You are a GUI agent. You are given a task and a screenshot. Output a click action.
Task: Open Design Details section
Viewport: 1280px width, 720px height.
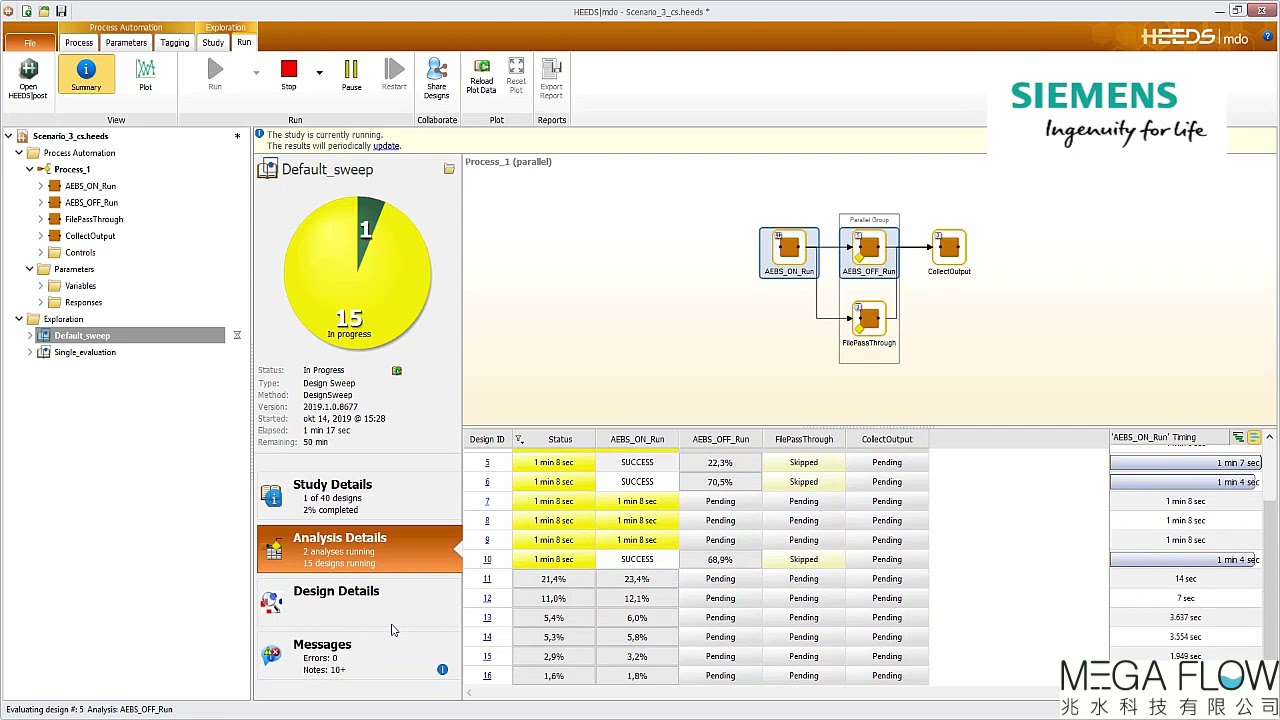358,602
